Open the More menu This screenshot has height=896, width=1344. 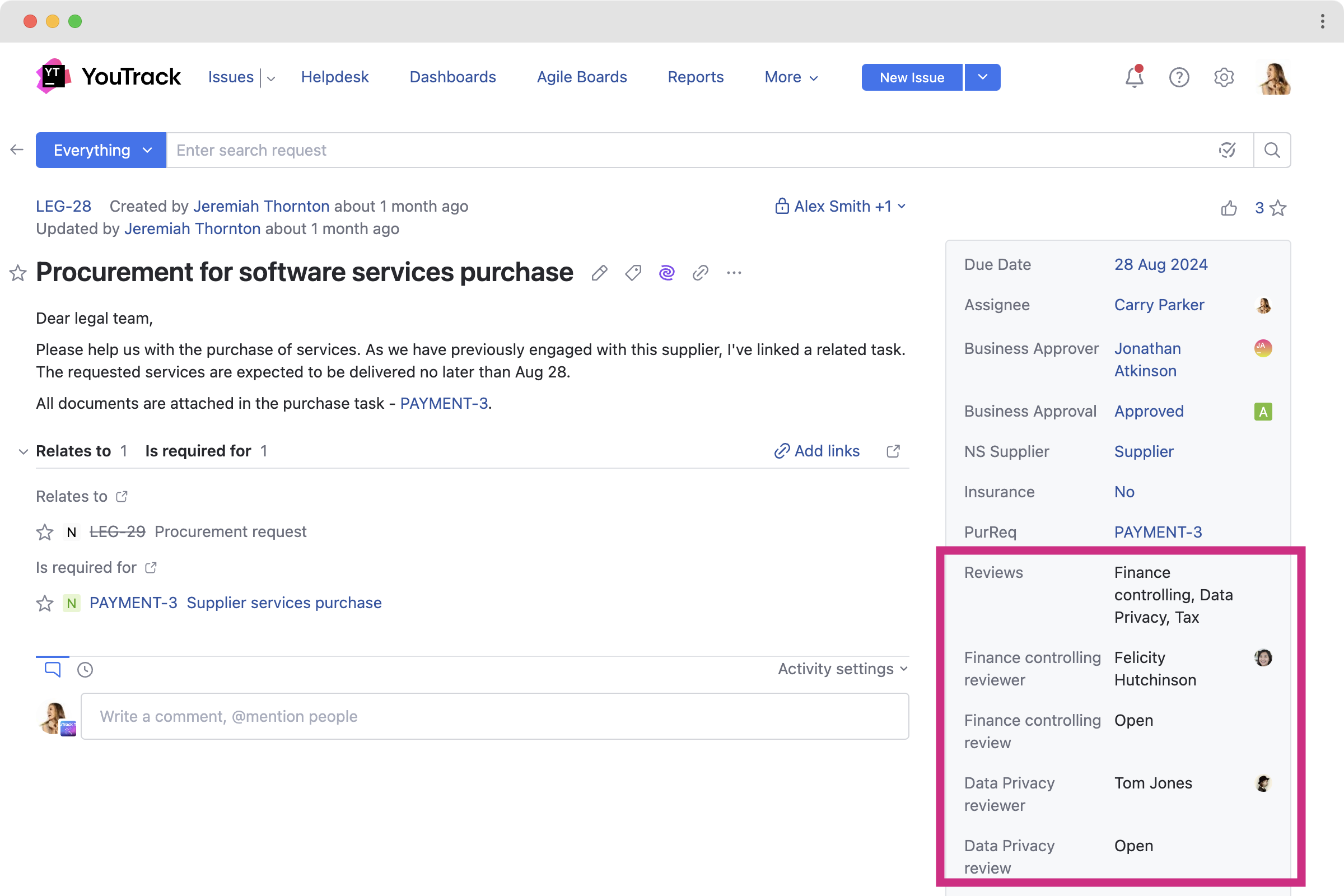click(x=791, y=77)
